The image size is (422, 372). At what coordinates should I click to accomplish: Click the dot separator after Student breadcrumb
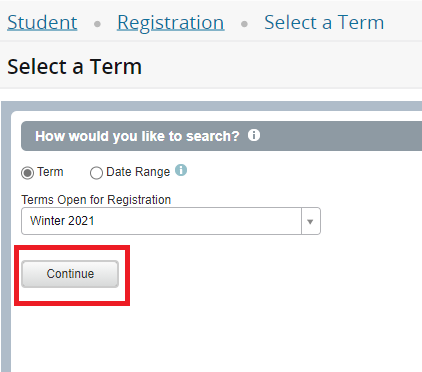(x=97, y=24)
